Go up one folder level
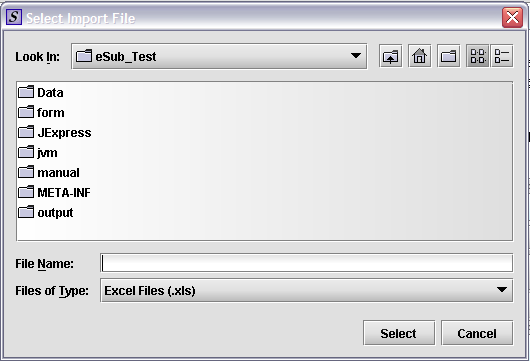The height and width of the screenshot is (361, 530). tap(390, 56)
